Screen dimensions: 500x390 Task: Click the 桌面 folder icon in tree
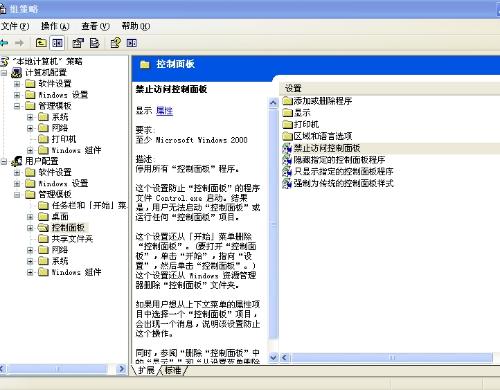43,217
